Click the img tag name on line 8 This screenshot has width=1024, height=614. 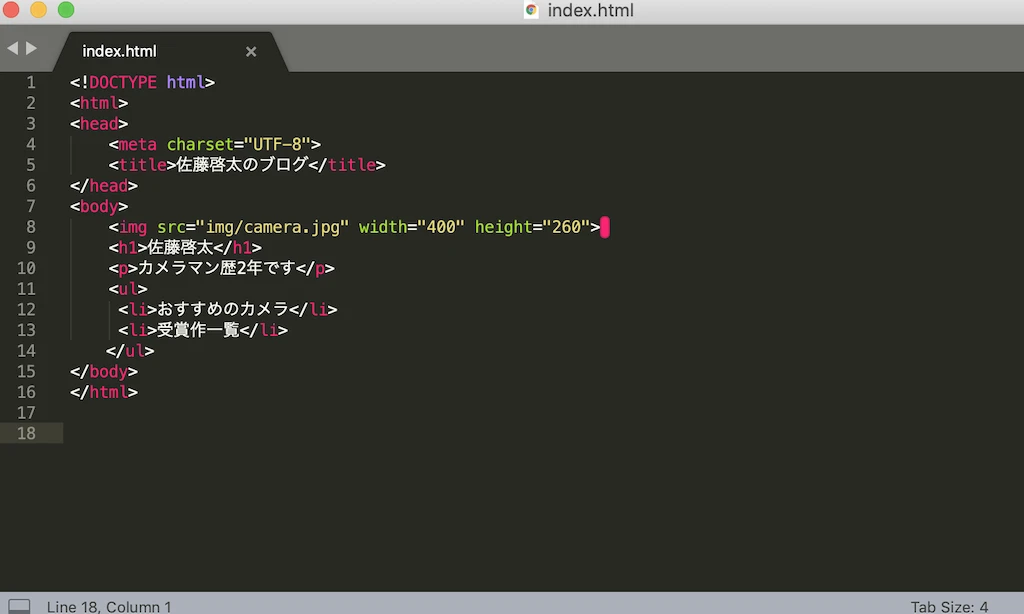133,227
